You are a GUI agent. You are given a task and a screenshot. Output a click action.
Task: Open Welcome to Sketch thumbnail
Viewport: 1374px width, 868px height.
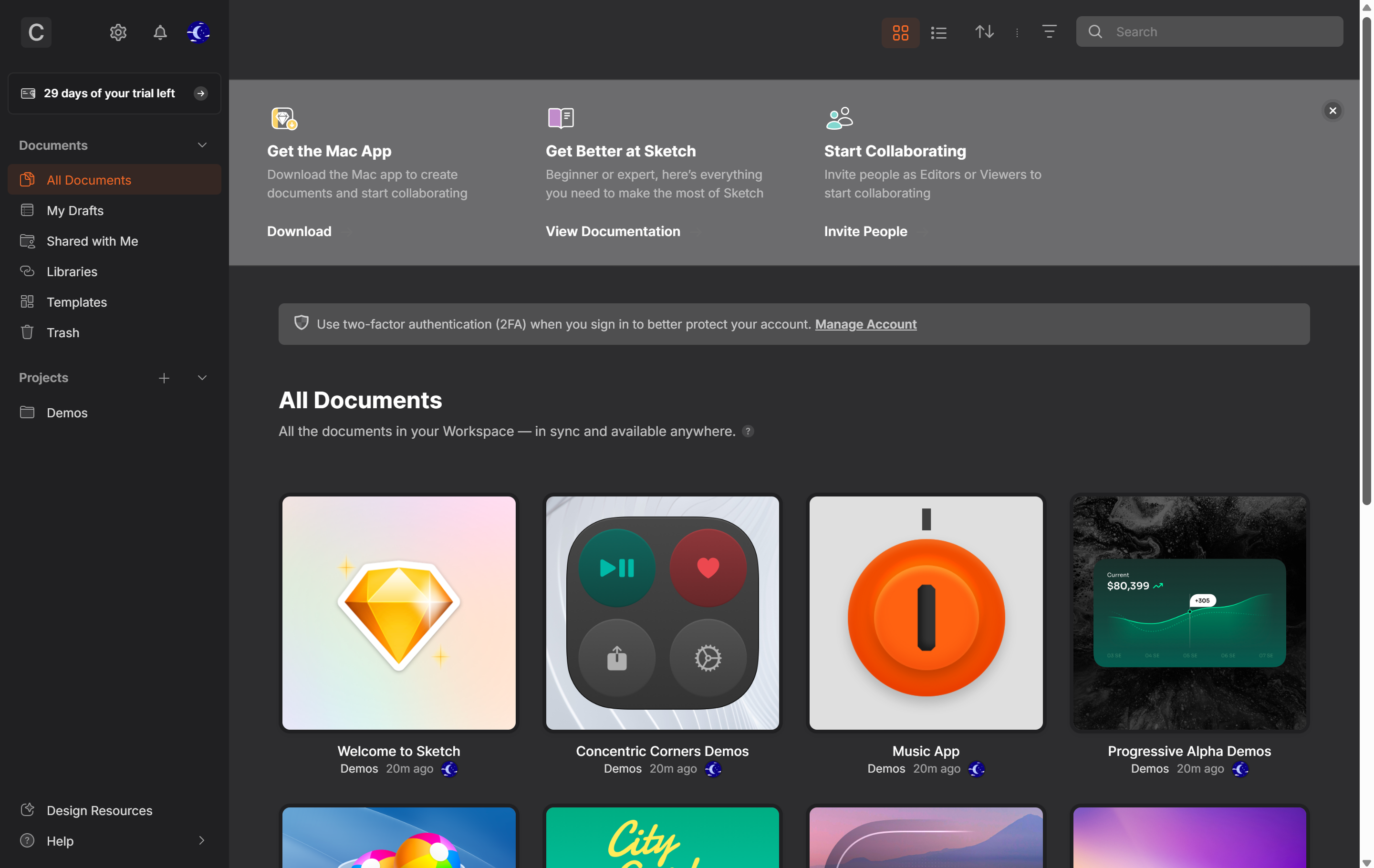[x=399, y=612]
